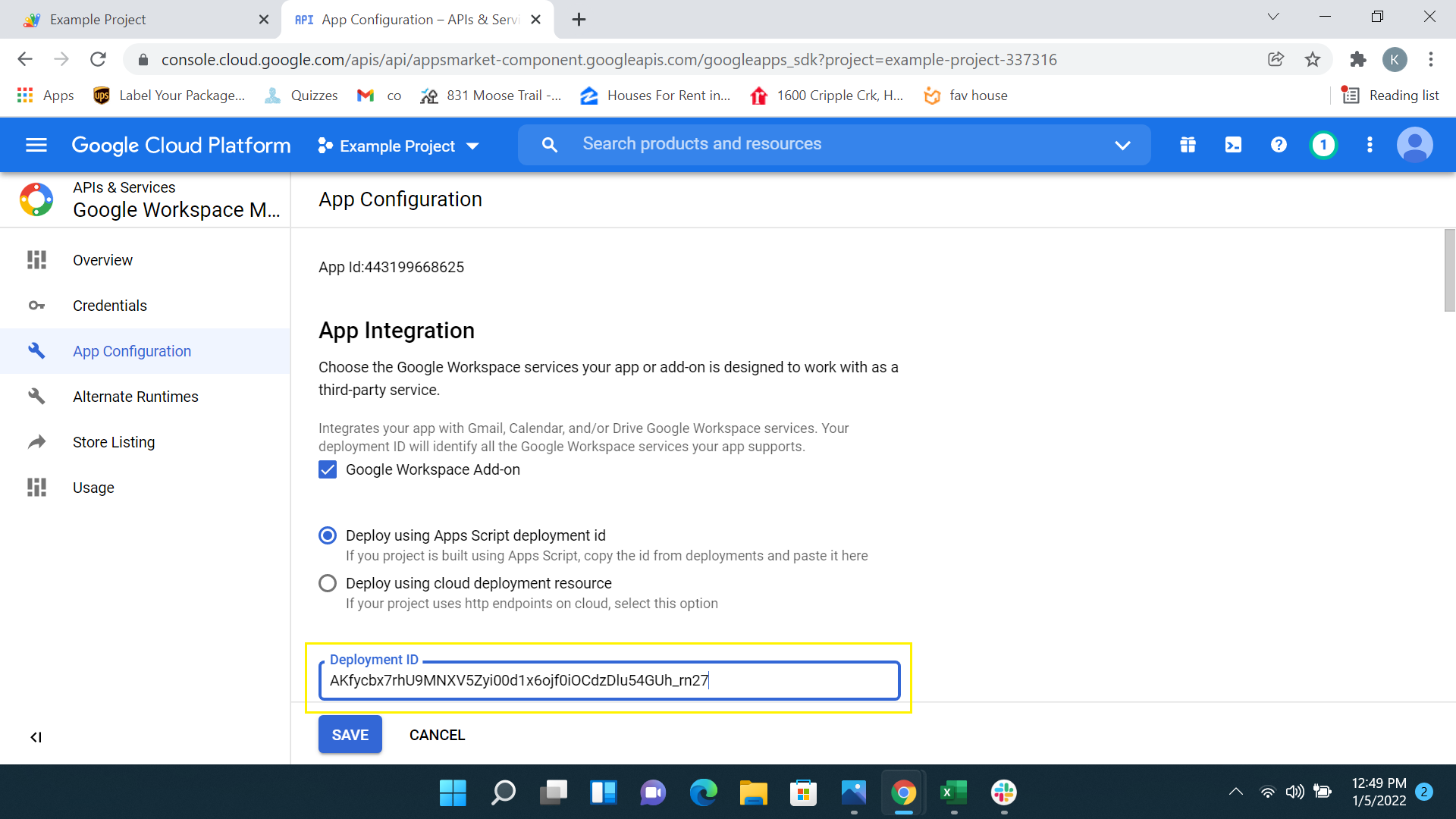Open the Chrome three-dot menu

[x=1431, y=59]
